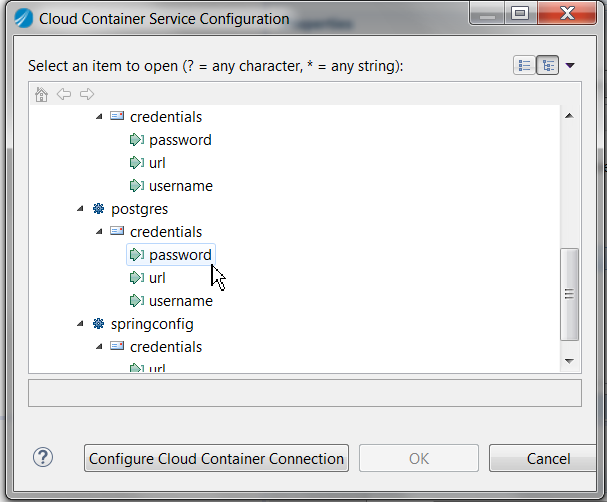Select password under postgres credentials
The image size is (607, 502).
pyautogui.click(x=180, y=255)
